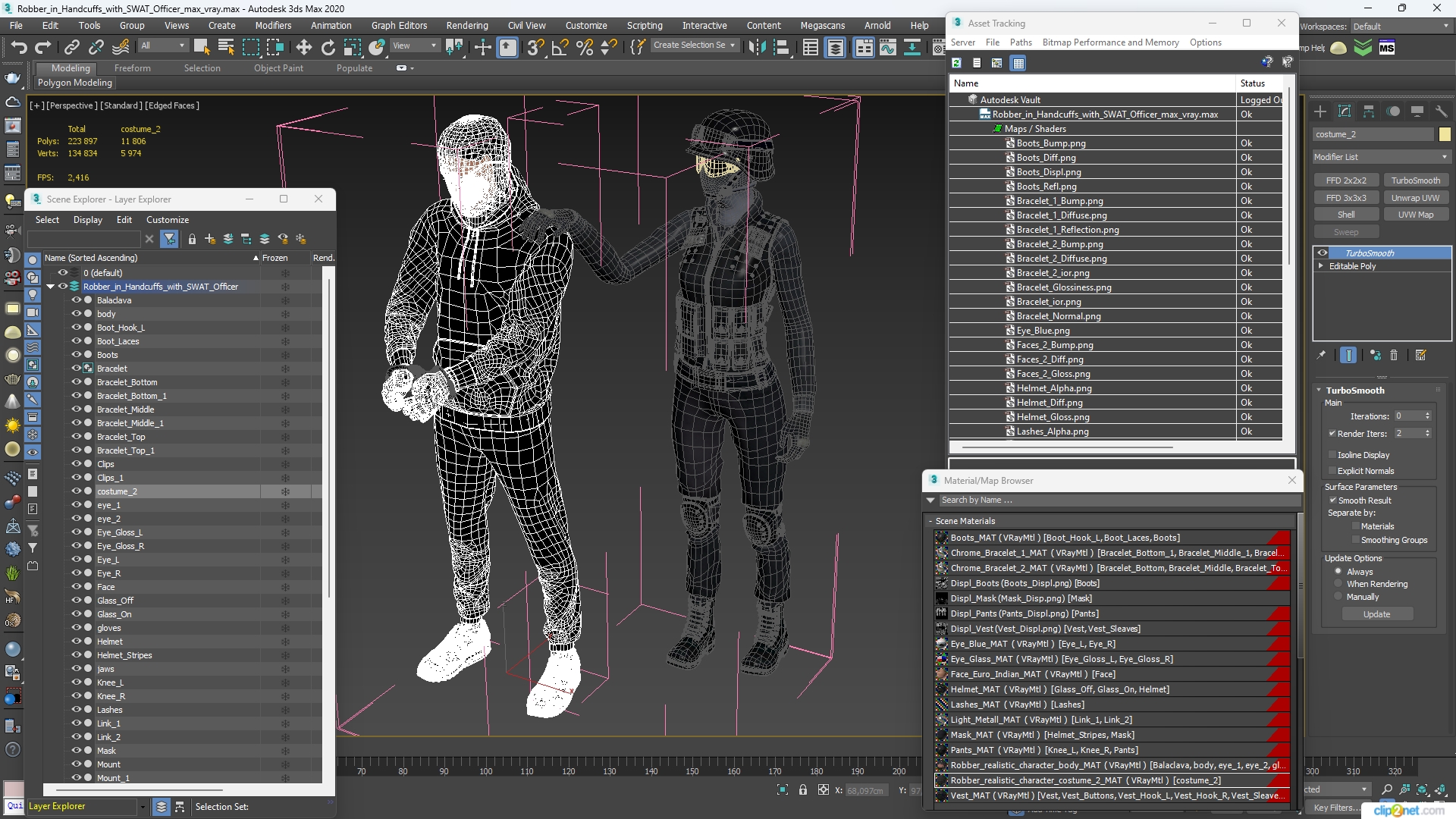Open the Utilities wrench panel tab
The height and width of the screenshot is (819, 1456).
point(1442,111)
